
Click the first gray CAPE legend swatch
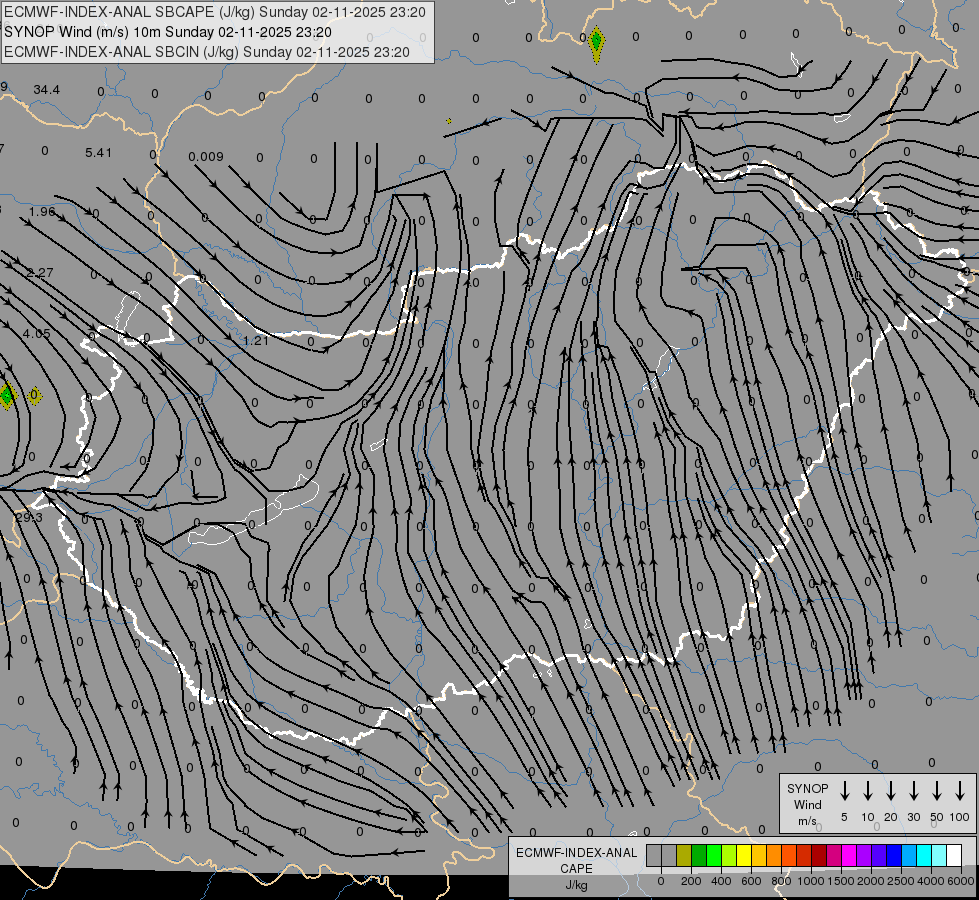click(654, 855)
